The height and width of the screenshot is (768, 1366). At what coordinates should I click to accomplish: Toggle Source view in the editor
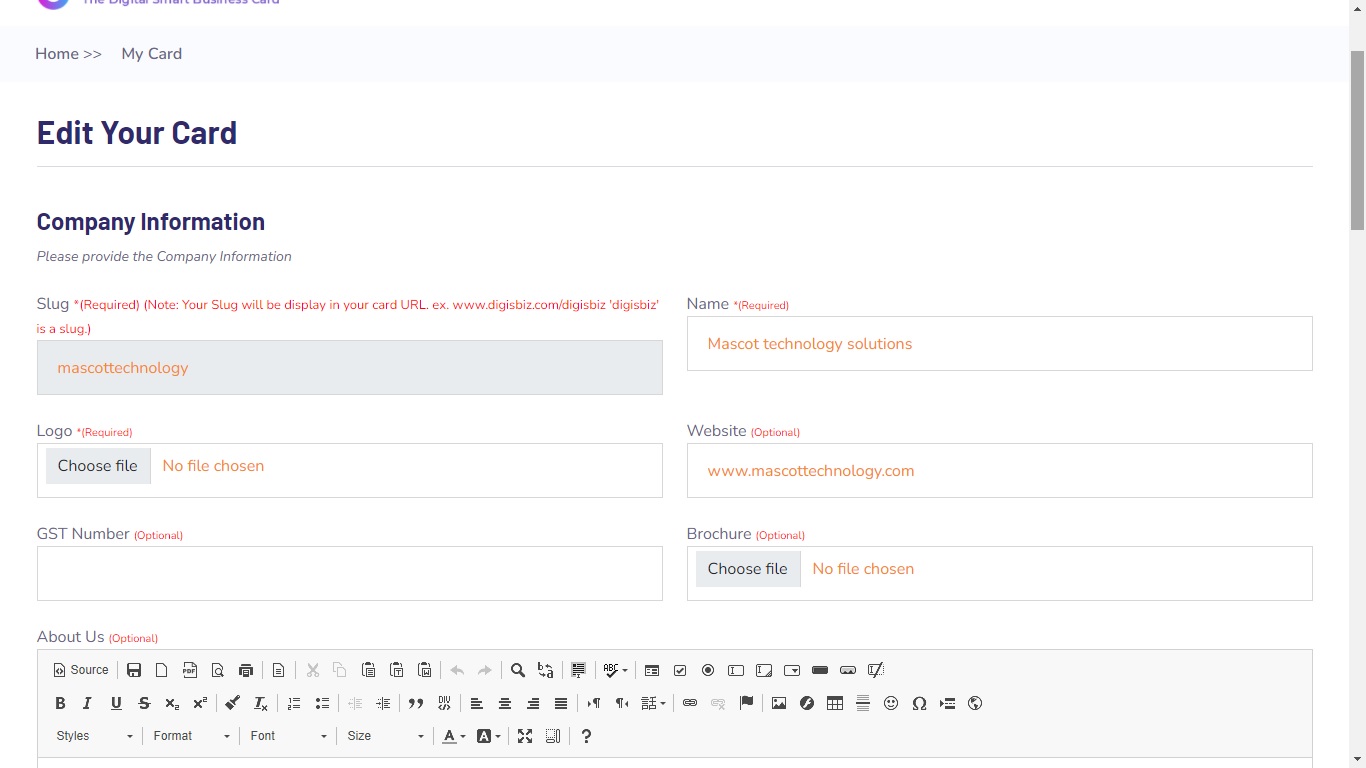tap(81, 670)
